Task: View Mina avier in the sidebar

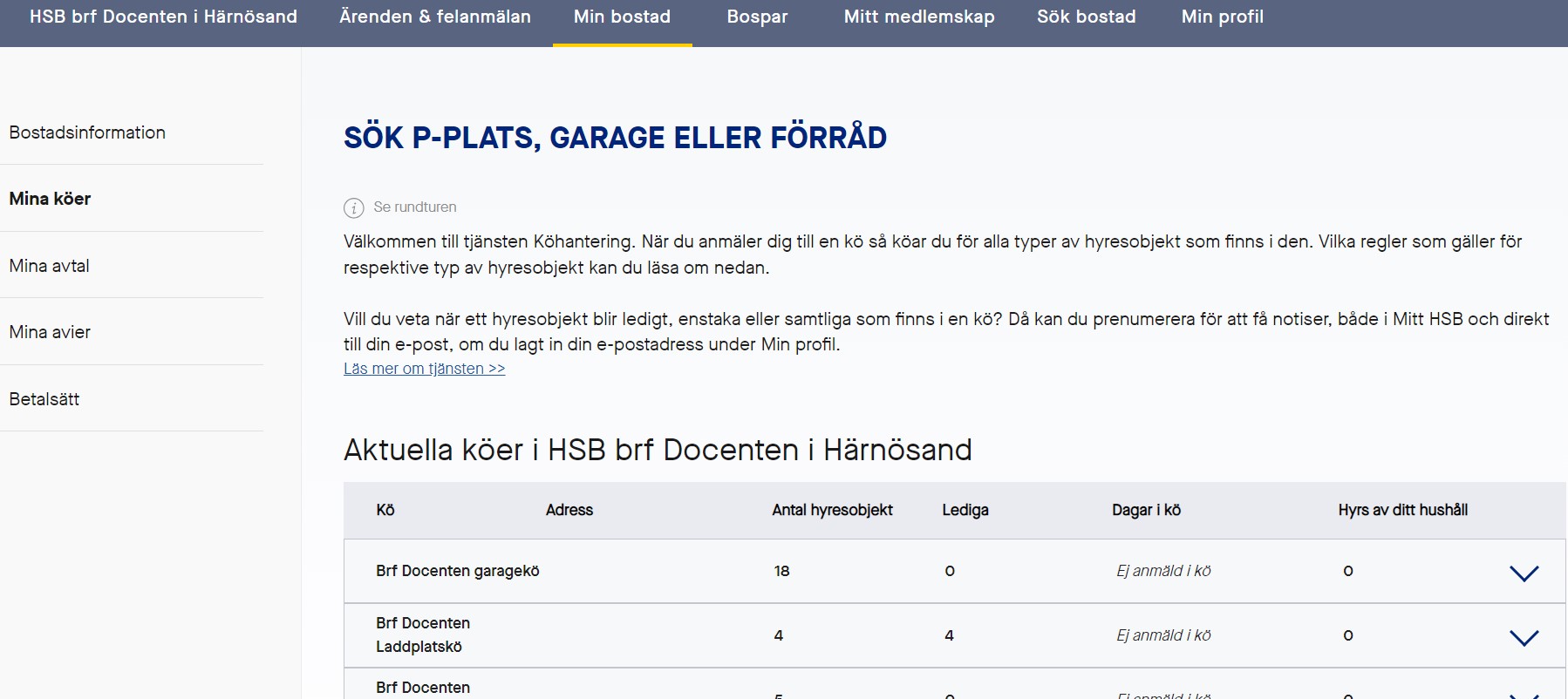Action: 50,332
